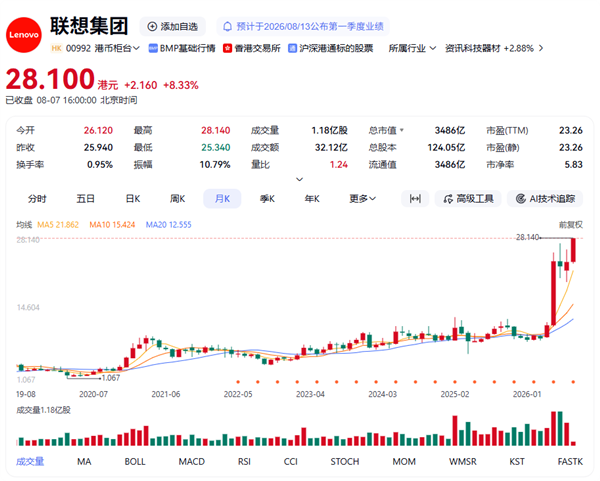The width and height of the screenshot is (600, 481).
Task: Click the MA5 21.862 indicator label
Action: point(58,225)
